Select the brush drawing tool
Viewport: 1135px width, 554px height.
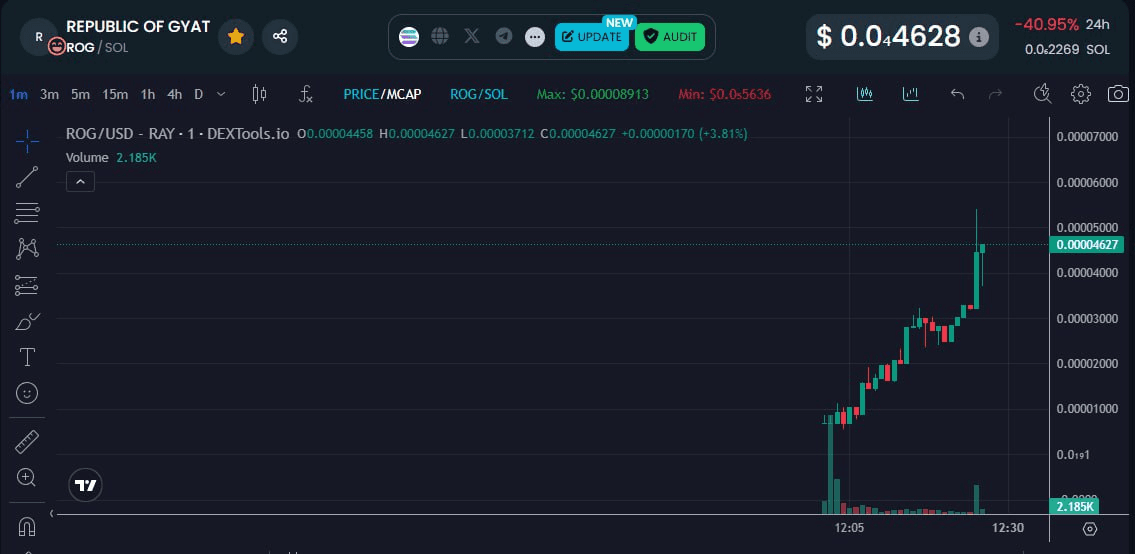click(x=27, y=321)
